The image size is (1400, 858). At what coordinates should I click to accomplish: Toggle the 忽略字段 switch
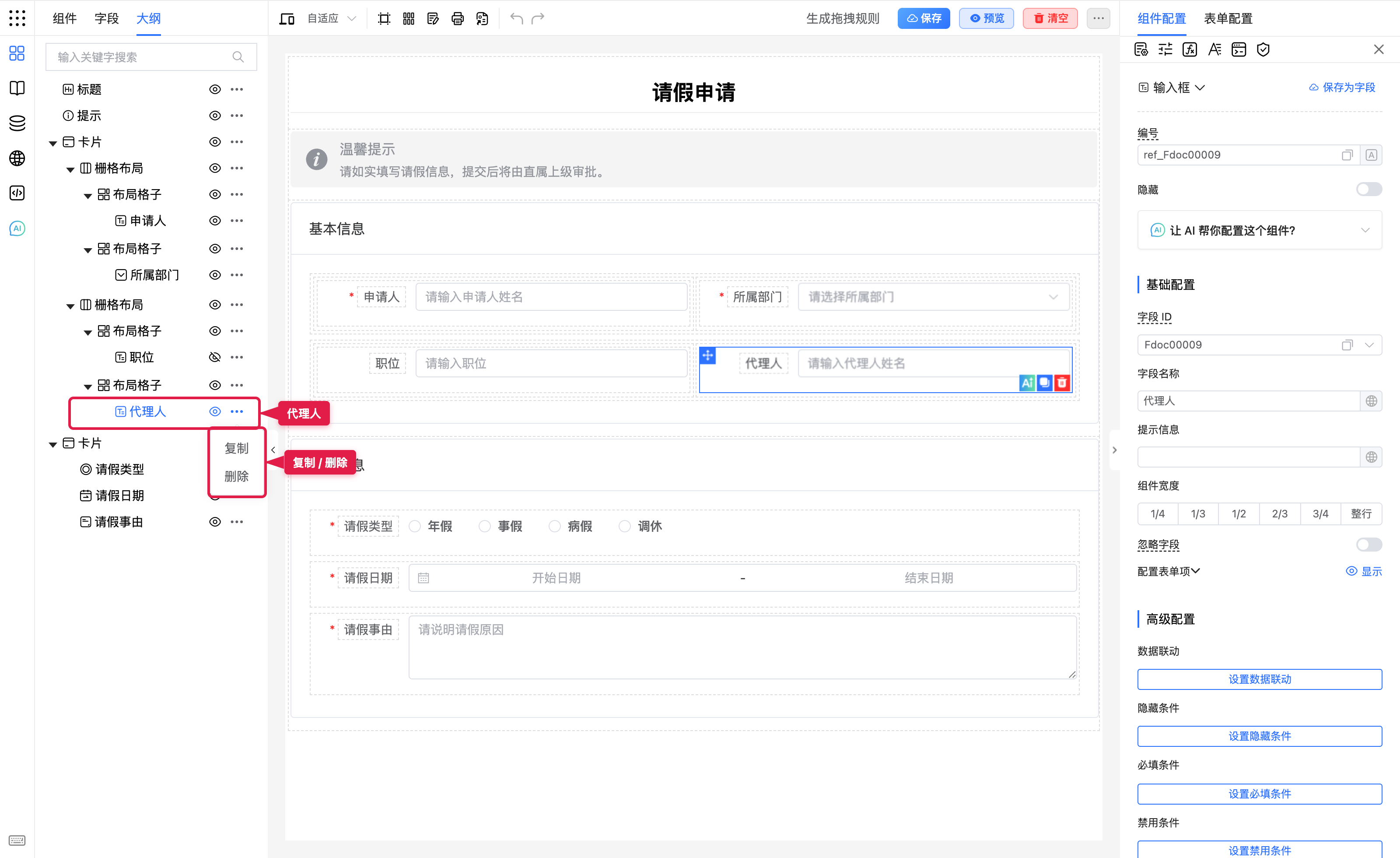(x=1369, y=545)
